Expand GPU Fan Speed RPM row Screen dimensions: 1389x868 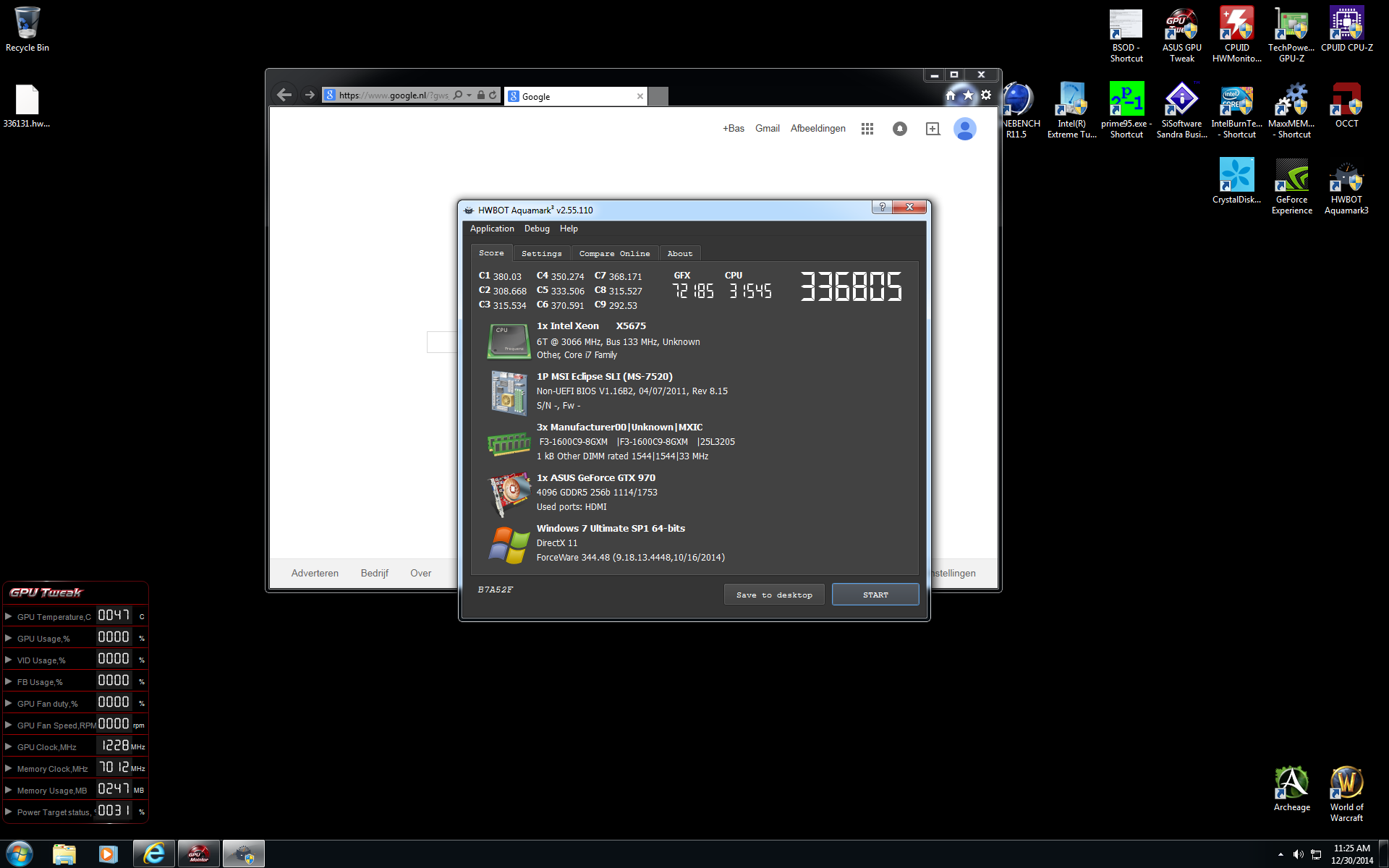click(x=9, y=725)
